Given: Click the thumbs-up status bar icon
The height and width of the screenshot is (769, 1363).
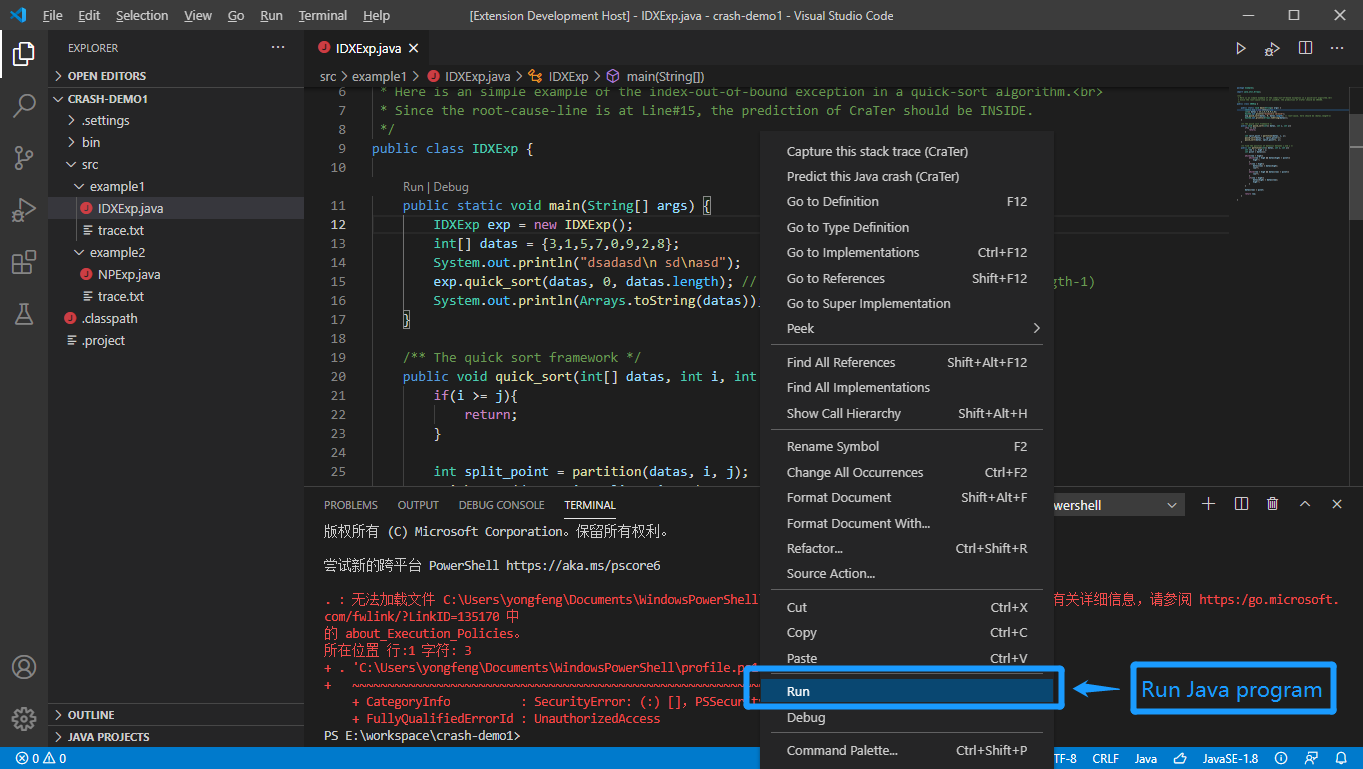Looking at the screenshot, I should point(1180,758).
